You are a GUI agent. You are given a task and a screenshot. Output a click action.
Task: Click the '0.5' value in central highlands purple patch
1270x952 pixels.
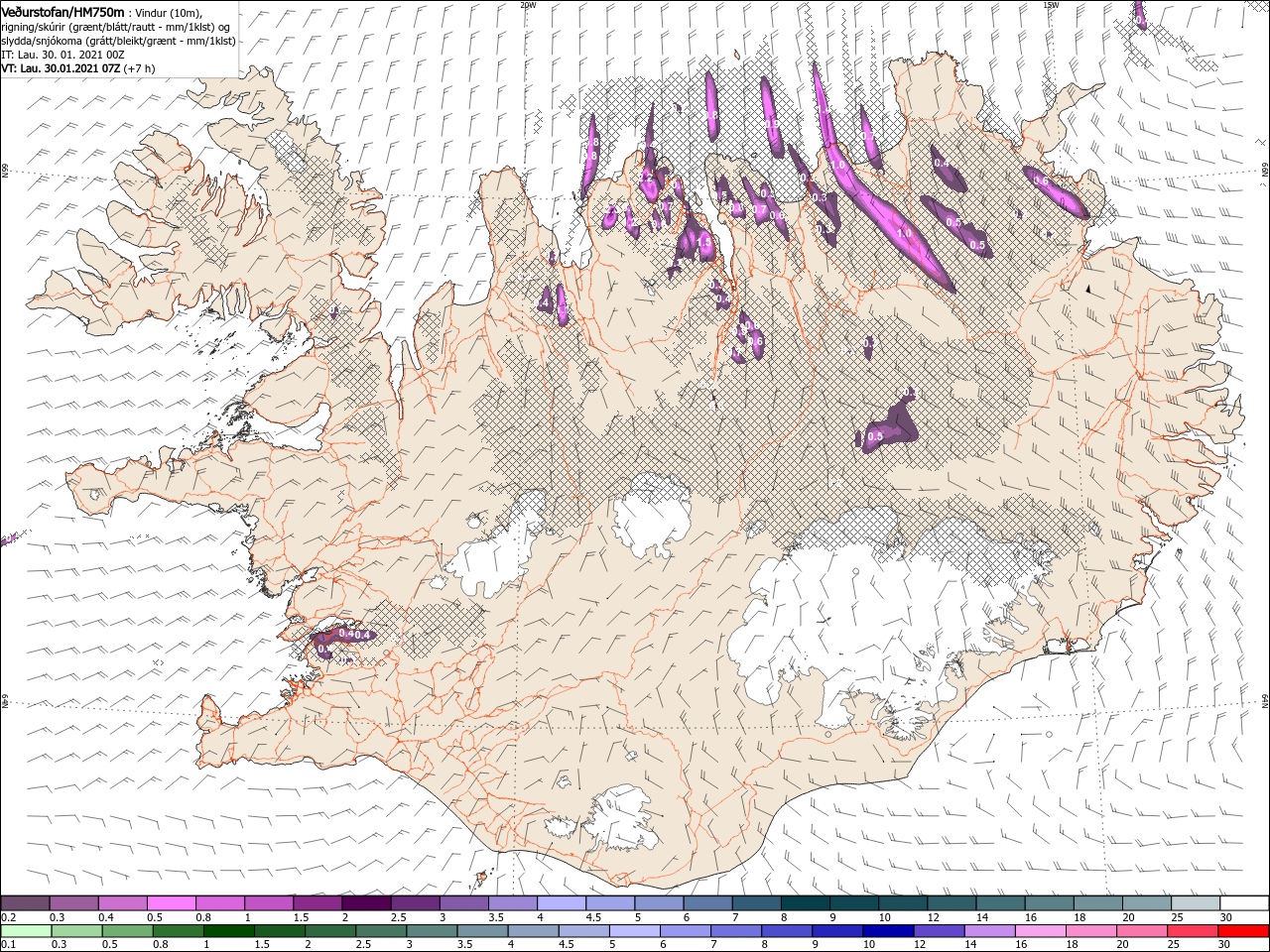click(x=875, y=436)
